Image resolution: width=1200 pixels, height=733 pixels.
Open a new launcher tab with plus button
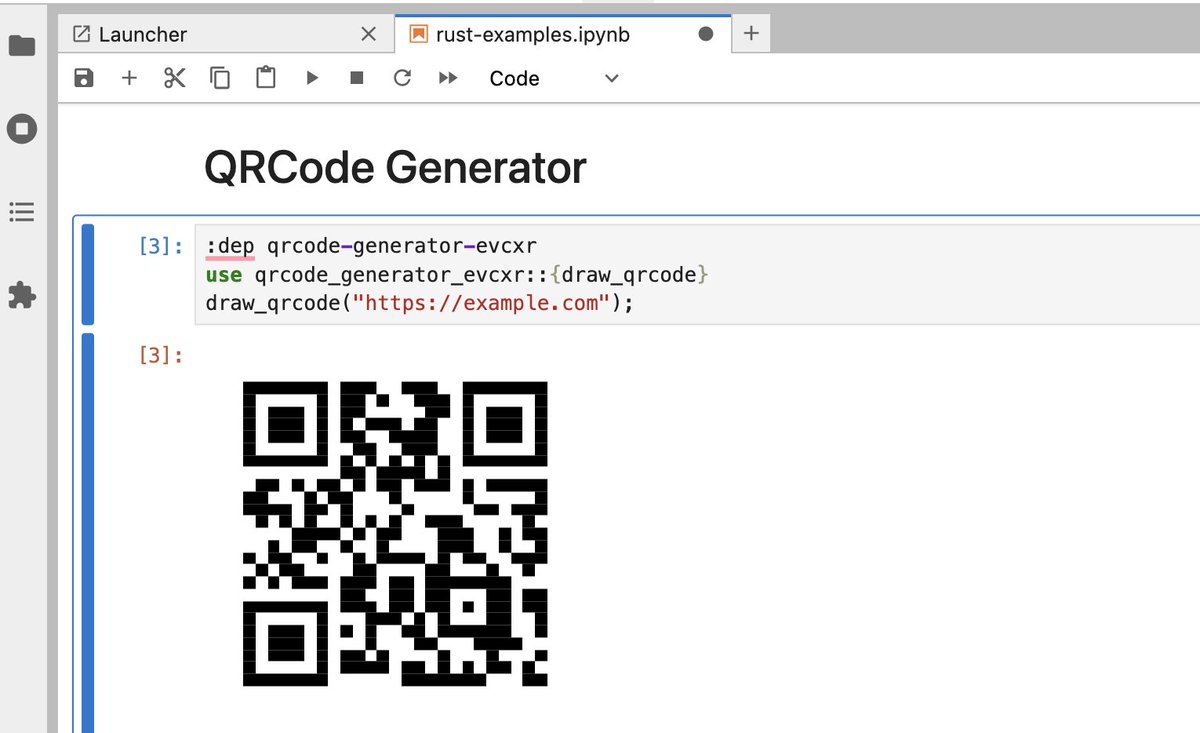click(x=752, y=34)
